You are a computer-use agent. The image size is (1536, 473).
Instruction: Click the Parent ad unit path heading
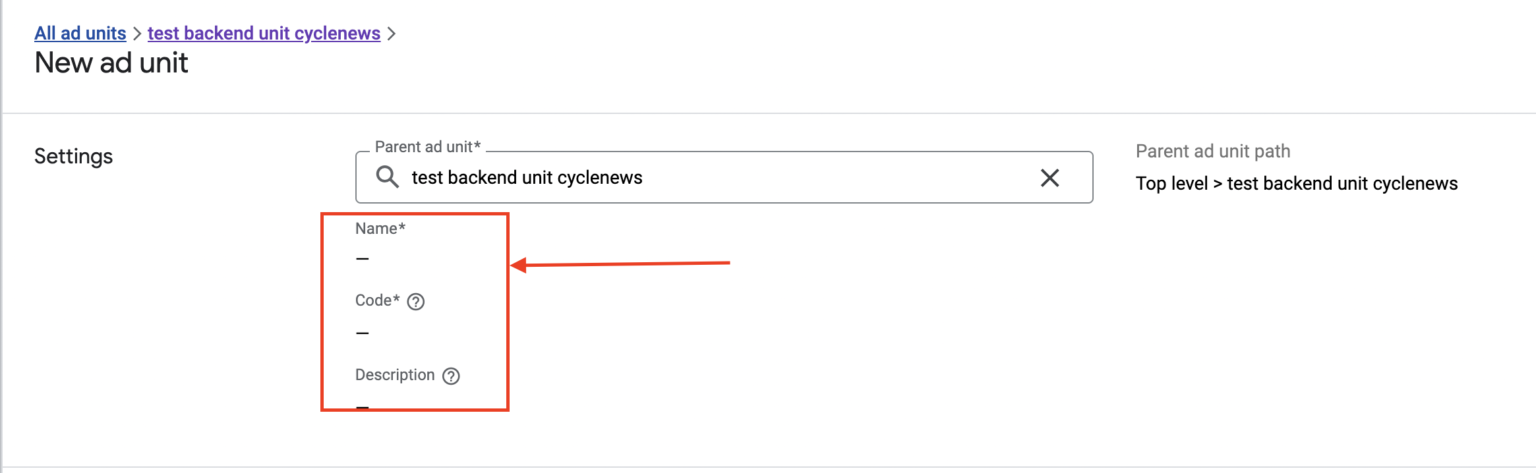1213,151
